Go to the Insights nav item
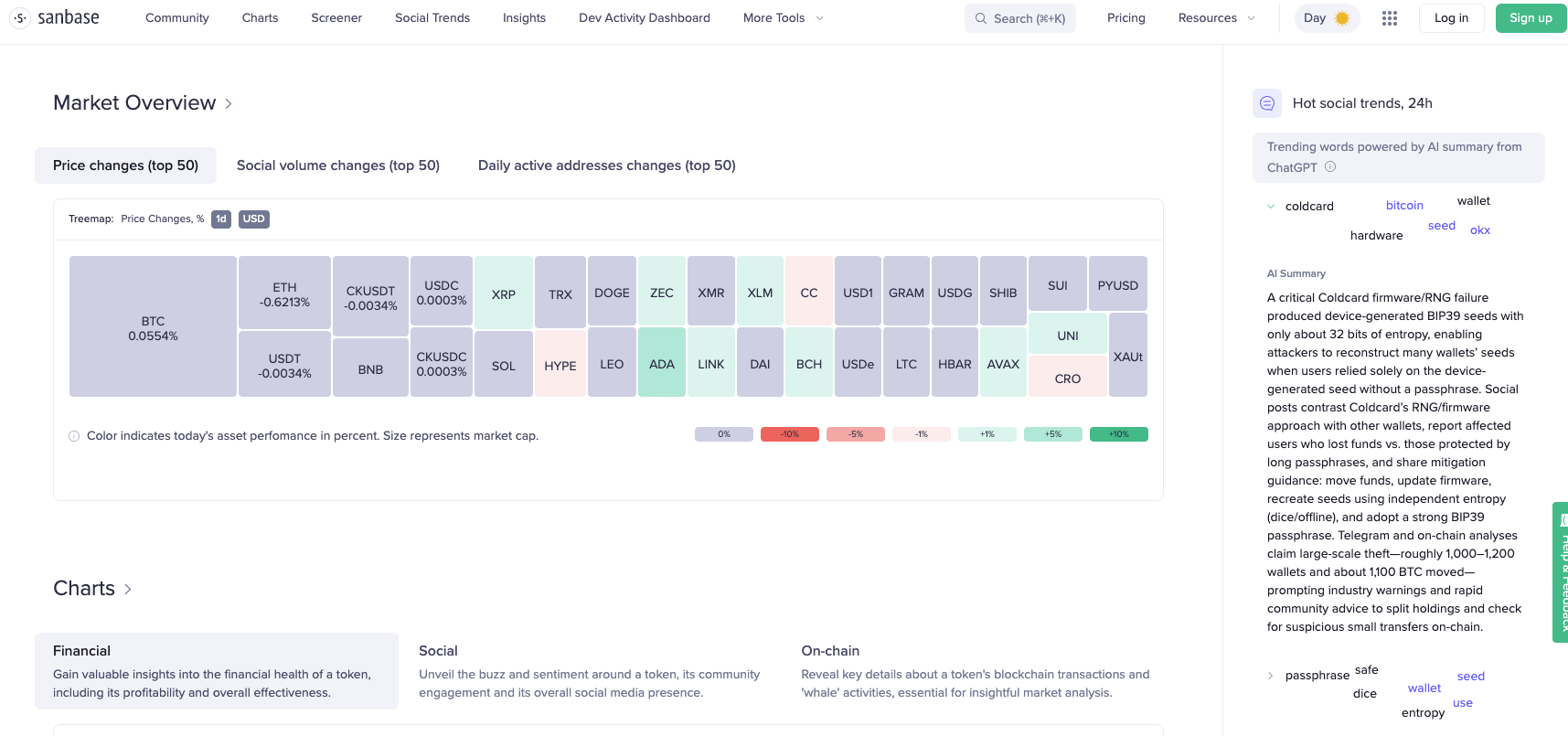 [525, 18]
